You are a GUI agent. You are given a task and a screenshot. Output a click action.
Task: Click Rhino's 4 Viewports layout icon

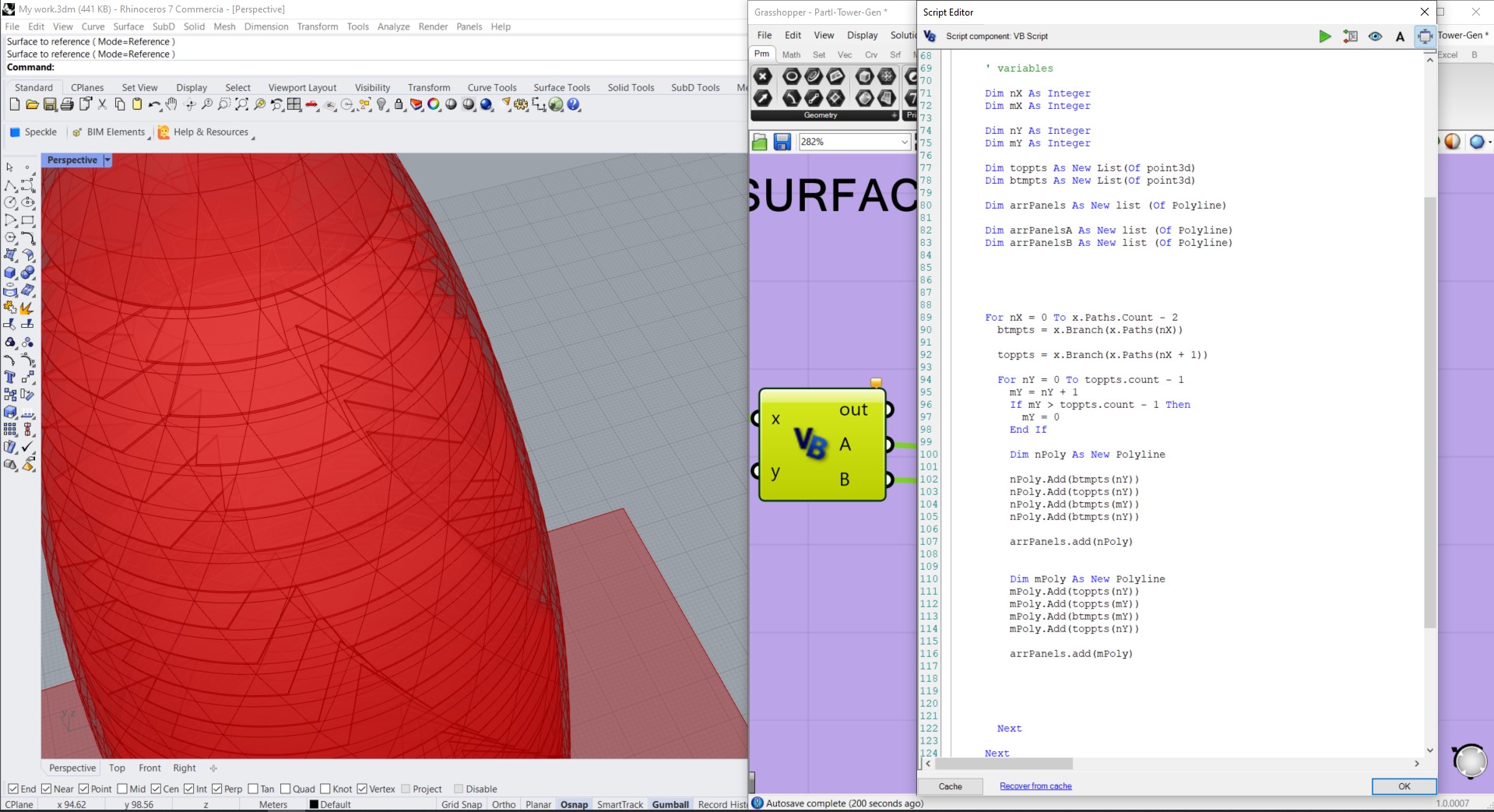pos(294,104)
